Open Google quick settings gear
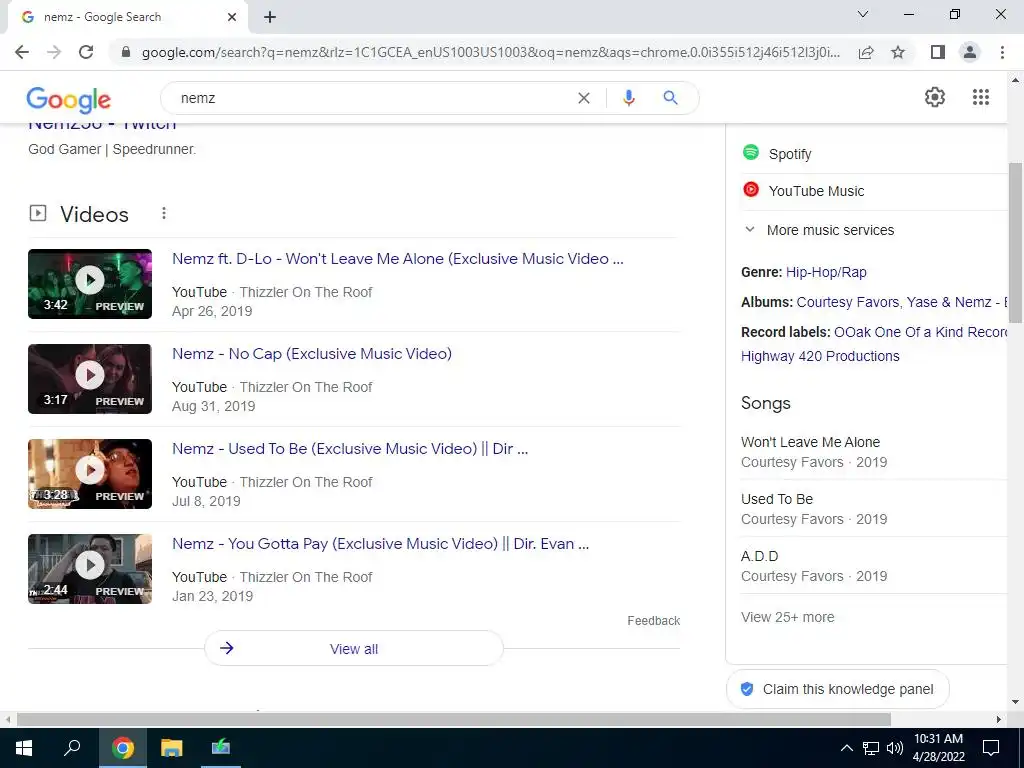Viewport: 1024px width, 768px height. pos(935,97)
